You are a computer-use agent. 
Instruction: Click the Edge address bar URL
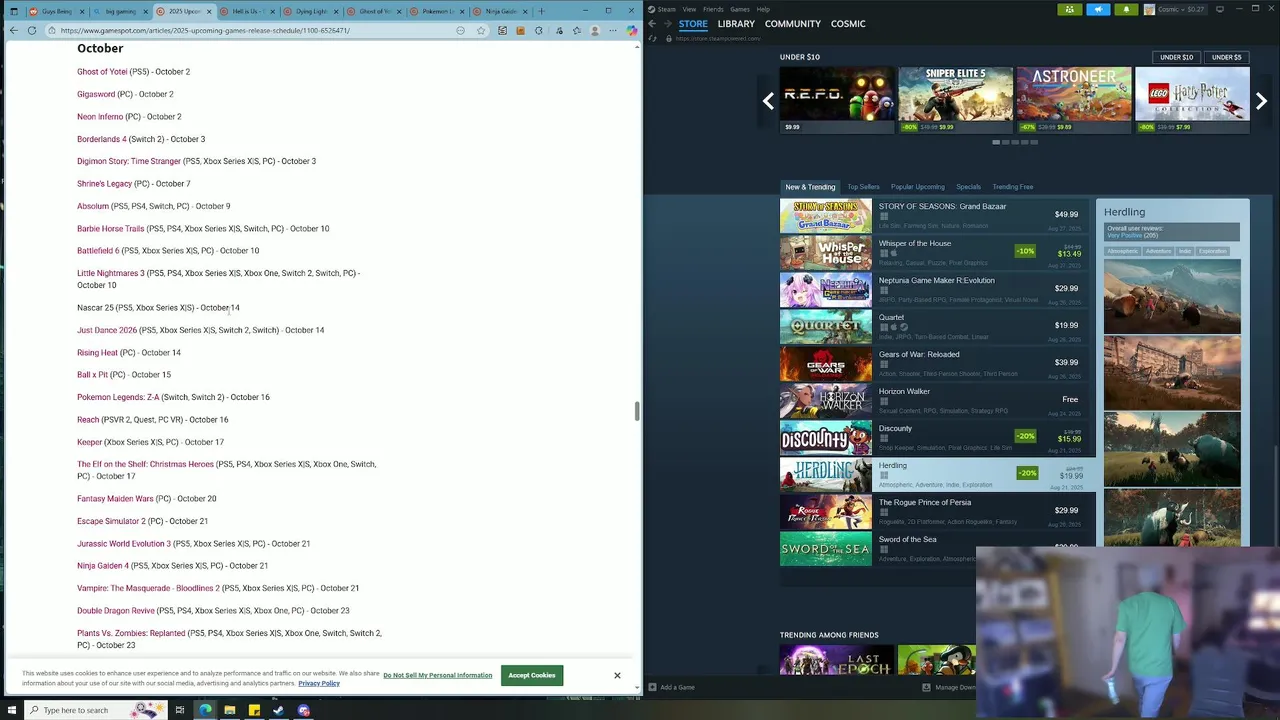[x=205, y=30]
